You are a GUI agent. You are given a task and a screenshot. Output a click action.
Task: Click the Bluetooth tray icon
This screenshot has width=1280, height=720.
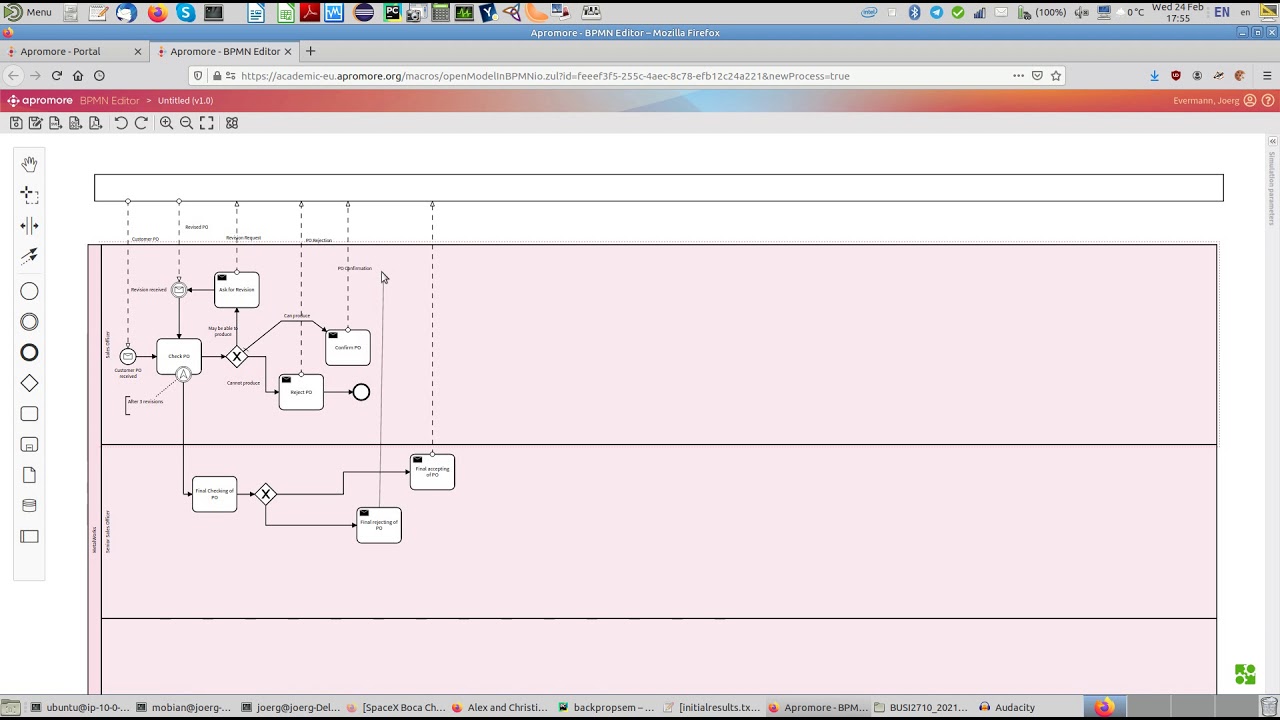(x=914, y=12)
